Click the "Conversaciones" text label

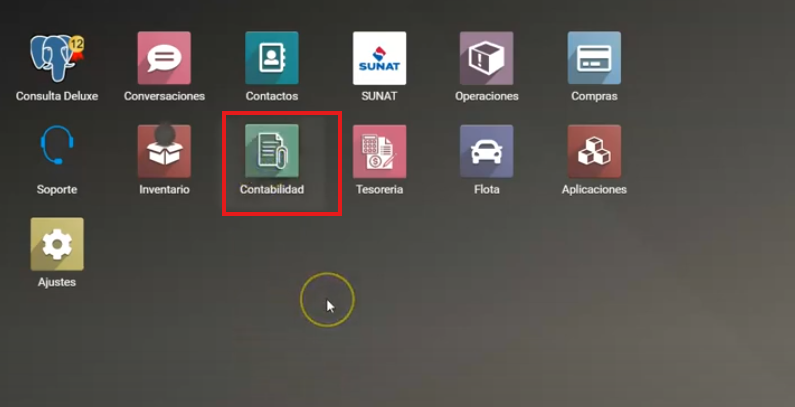tap(164, 97)
